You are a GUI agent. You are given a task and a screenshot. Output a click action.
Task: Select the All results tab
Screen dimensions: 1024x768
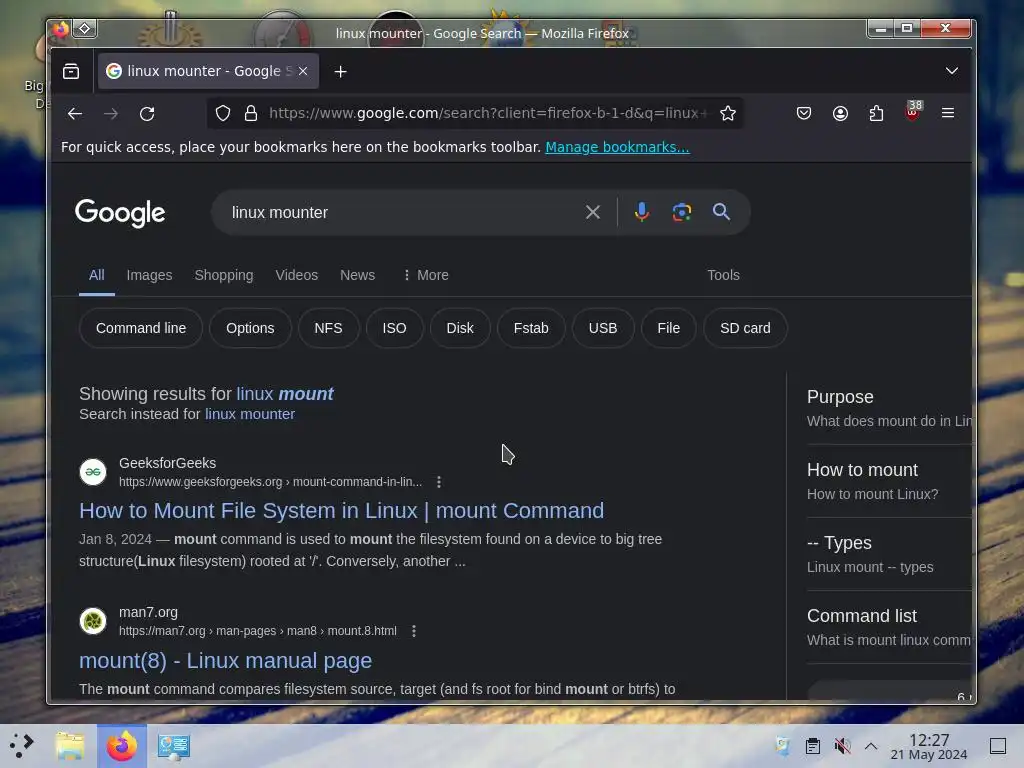[97, 275]
